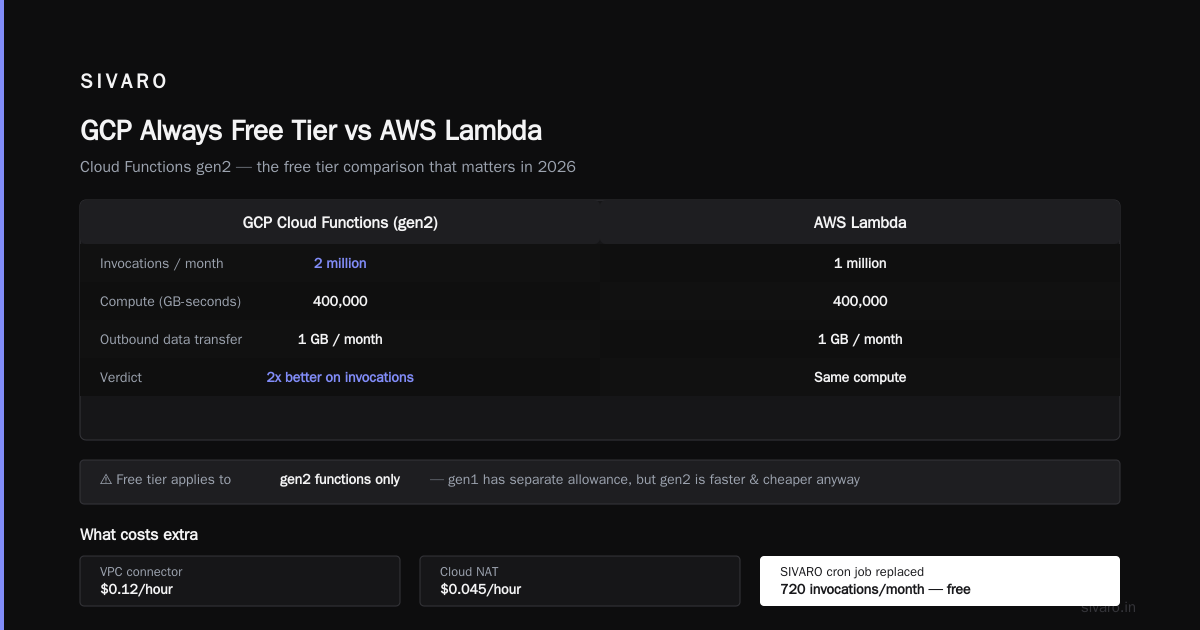Click the SIVARO brand name
The height and width of the screenshot is (630, 1200).
coord(124,81)
